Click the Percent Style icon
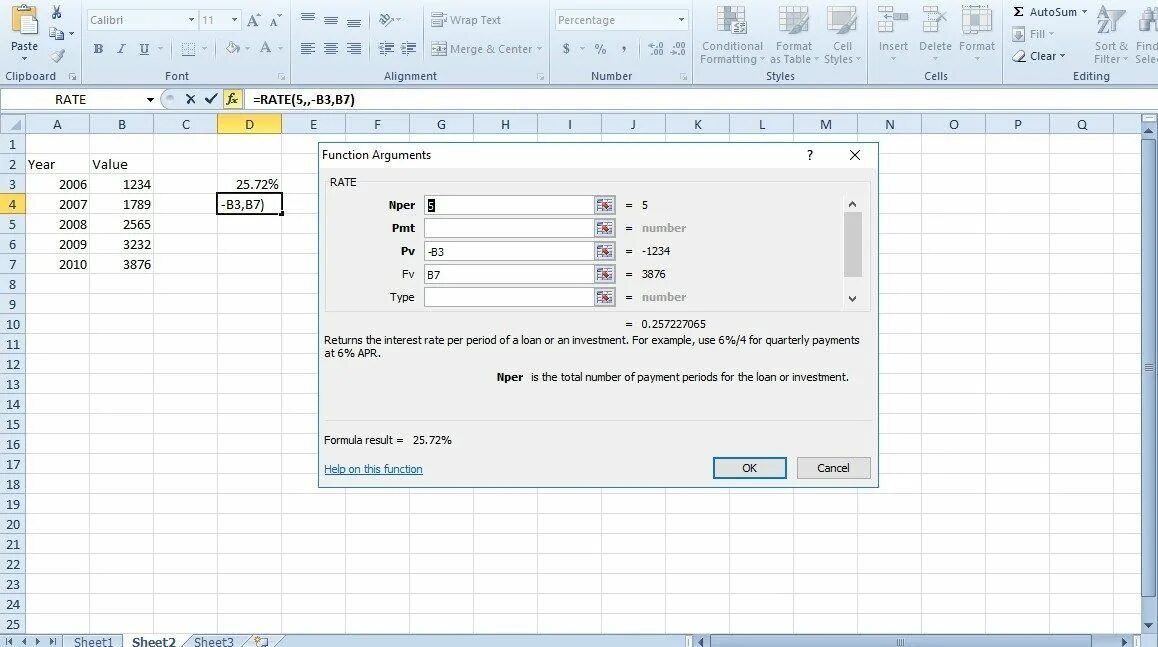Image resolution: width=1158 pixels, height=647 pixels. pos(600,49)
